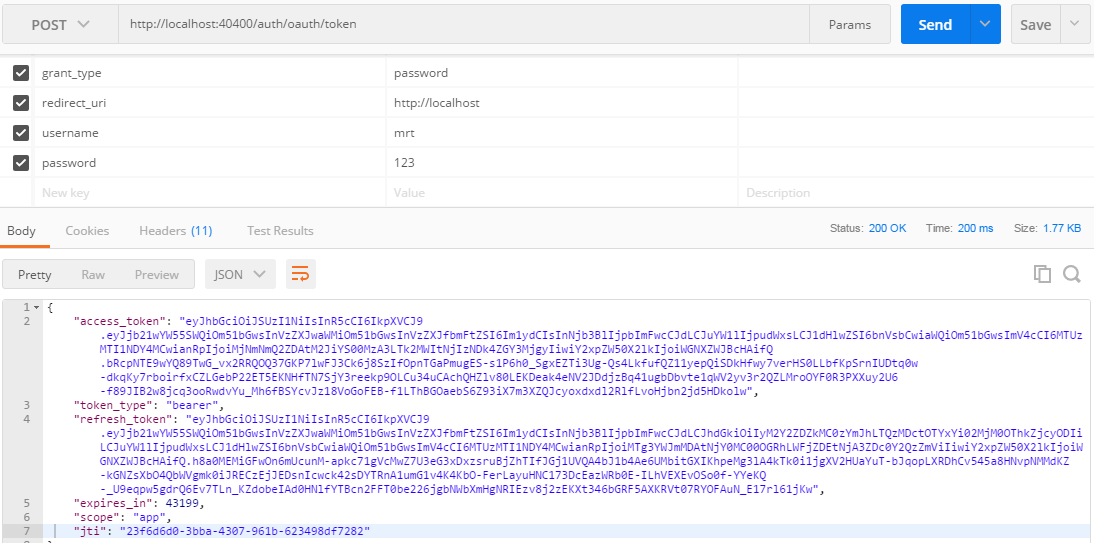1094x543 pixels.
Task: Edit the request URL field
Action: tap(464, 24)
